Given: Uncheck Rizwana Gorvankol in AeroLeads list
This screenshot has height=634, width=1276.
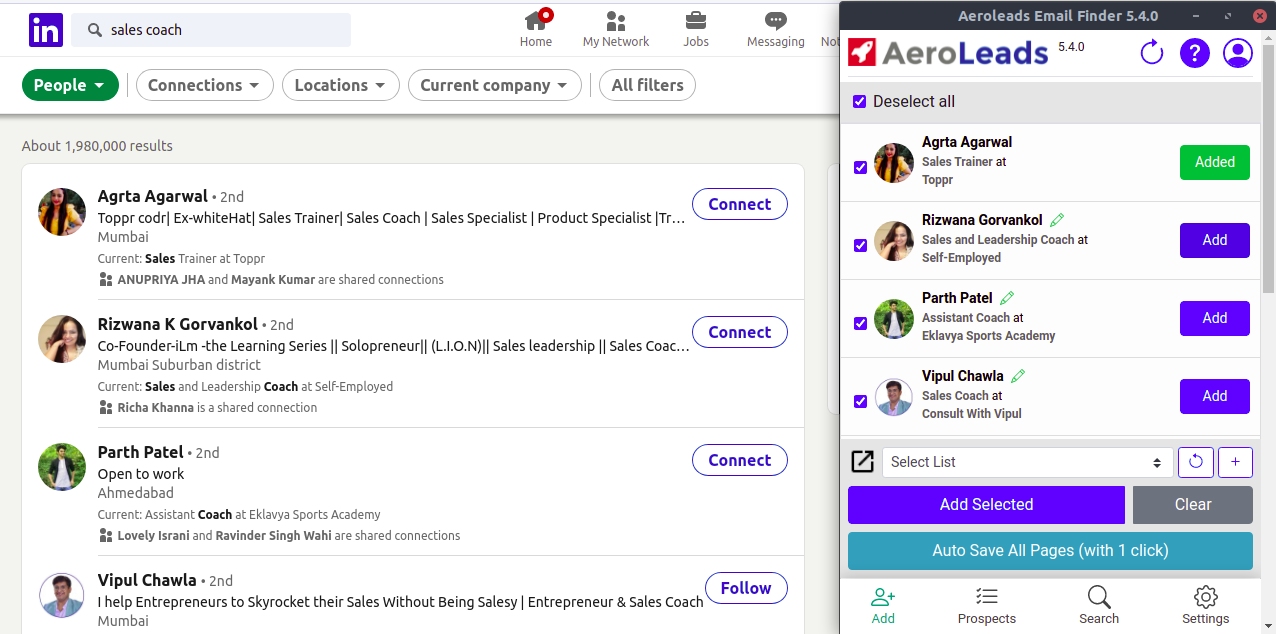Looking at the screenshot, I should pyautogui.click(x=860, y=245).
